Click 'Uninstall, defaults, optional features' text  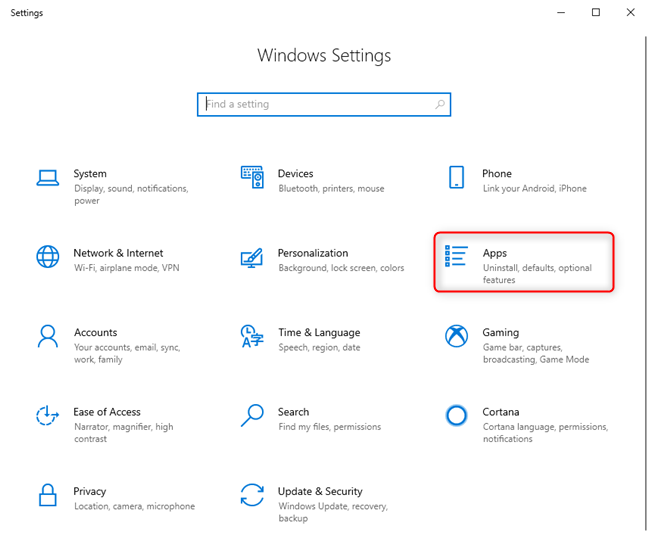pyautogui.click(x=537, y=274)
